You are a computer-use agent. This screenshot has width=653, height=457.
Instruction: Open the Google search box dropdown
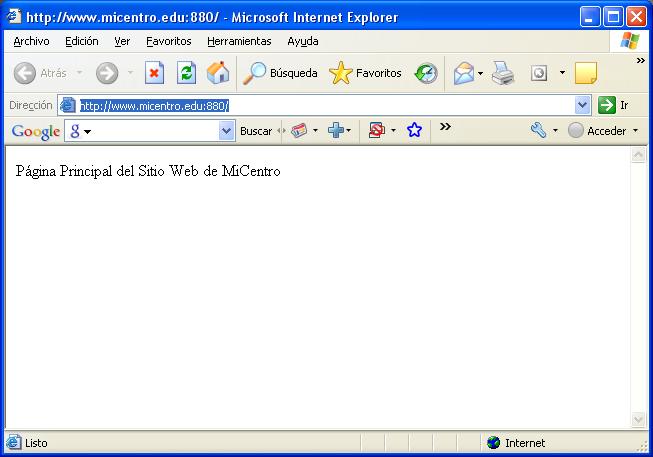coord(226,131)
